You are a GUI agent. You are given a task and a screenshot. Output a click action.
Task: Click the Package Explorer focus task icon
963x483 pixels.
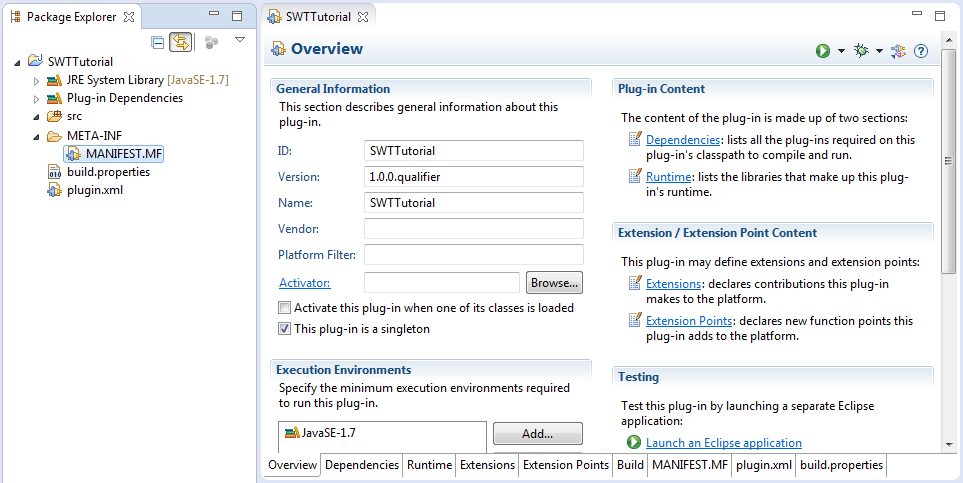click(211, 42)
